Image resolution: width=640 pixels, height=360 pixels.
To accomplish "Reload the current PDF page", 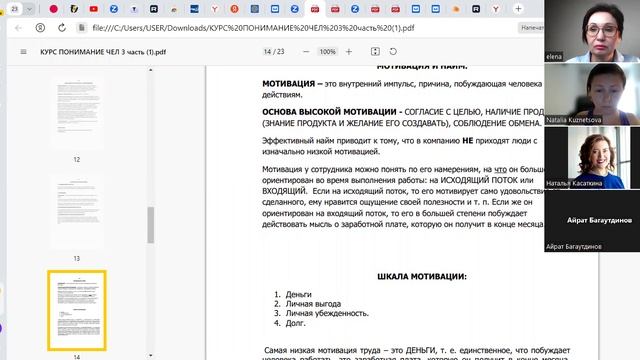I will [62, 28].
